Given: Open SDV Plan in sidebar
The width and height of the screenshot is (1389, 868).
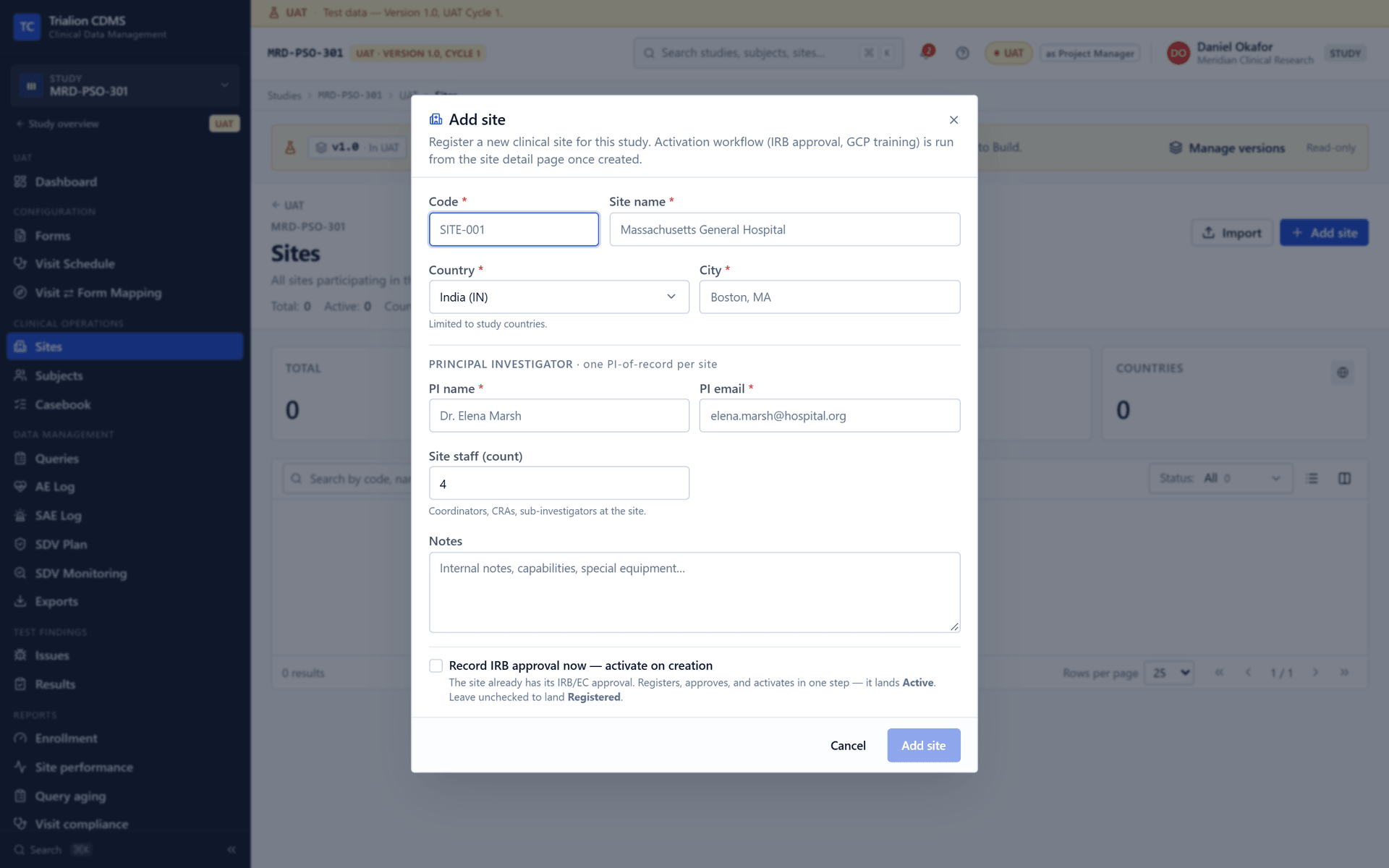Looking at the screenshot, I should 125,544.
